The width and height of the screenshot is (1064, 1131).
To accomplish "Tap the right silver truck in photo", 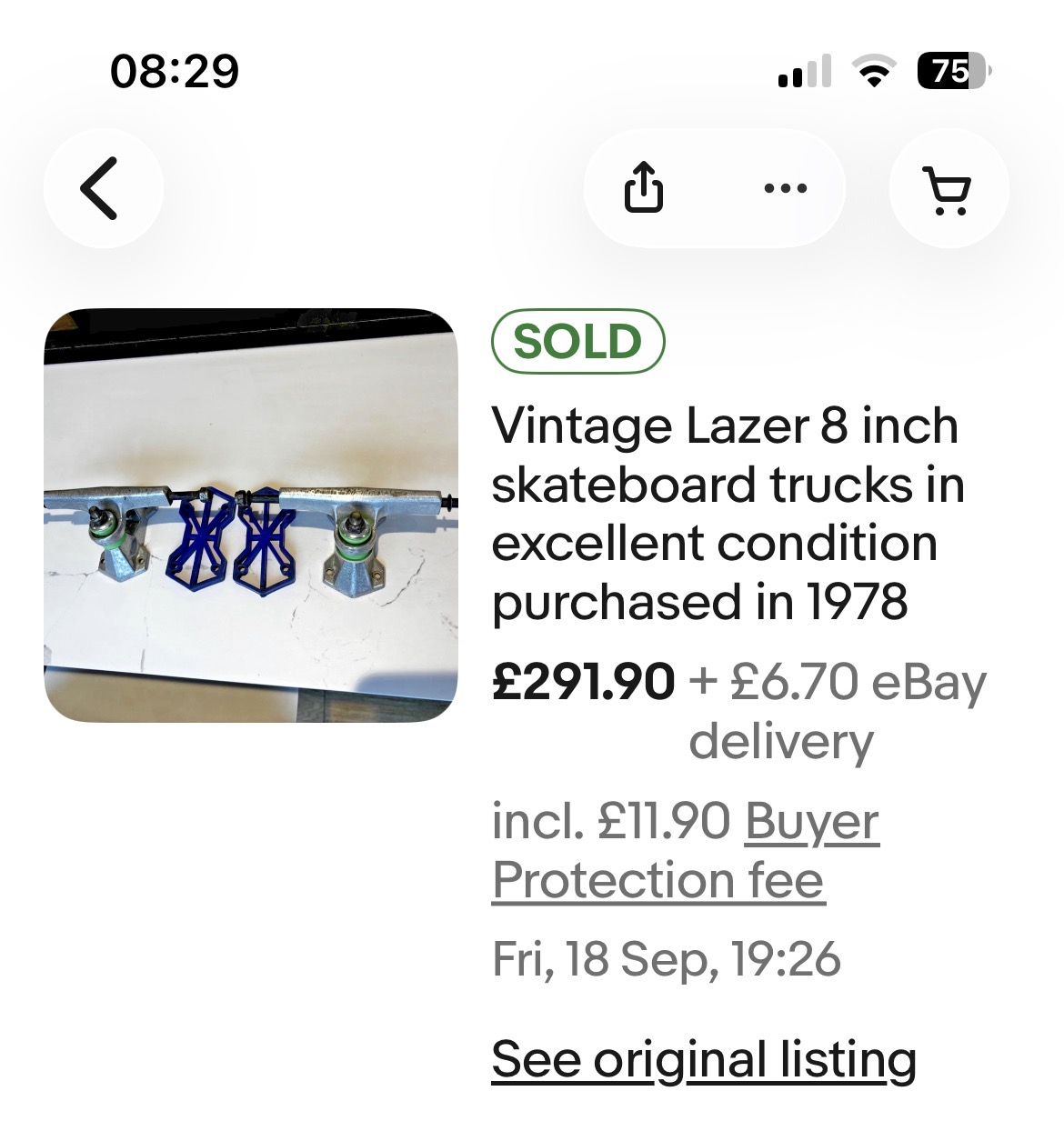I will tap(364, 538).
